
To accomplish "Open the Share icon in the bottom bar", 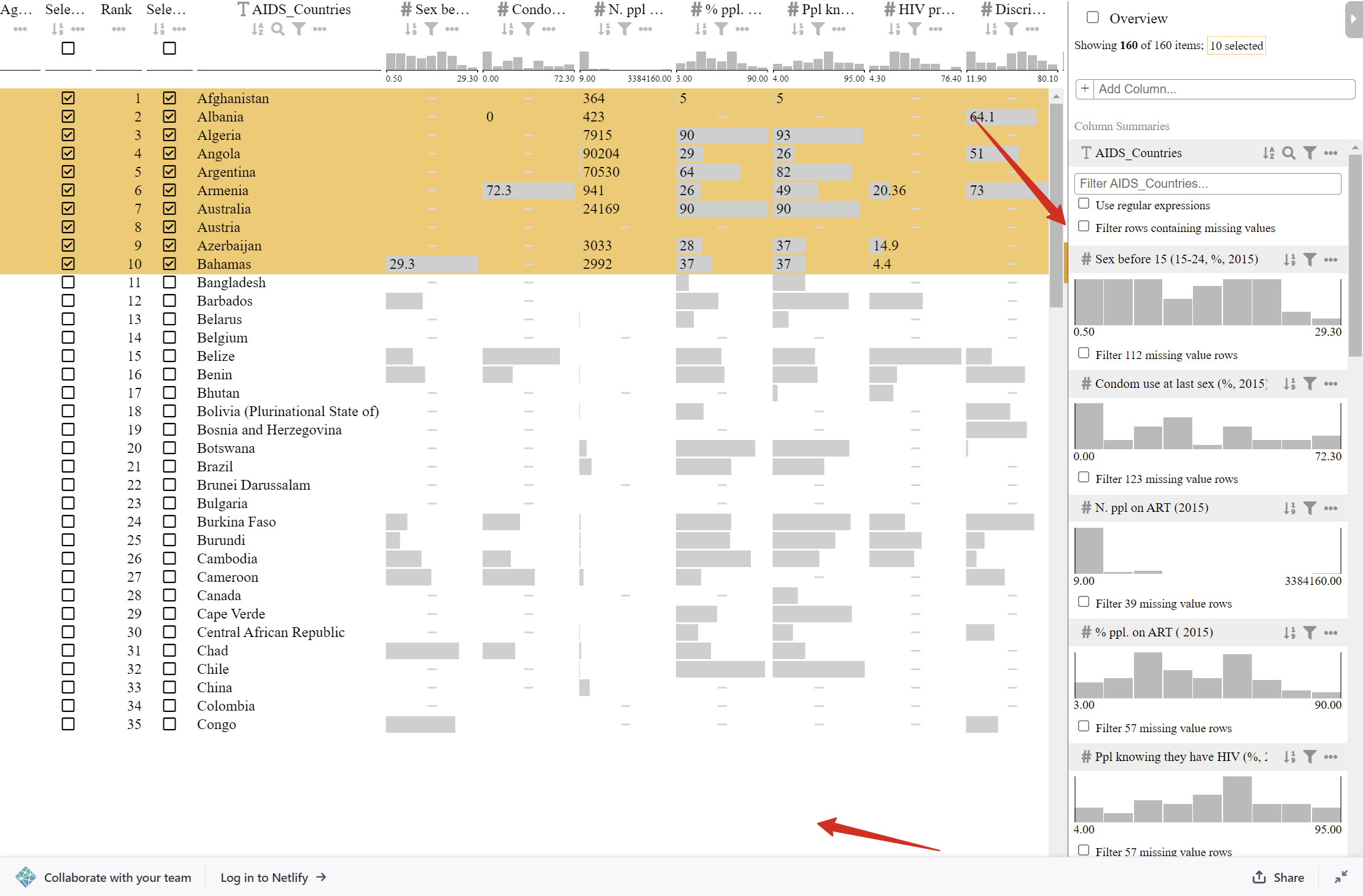I will click(1258, 878).
